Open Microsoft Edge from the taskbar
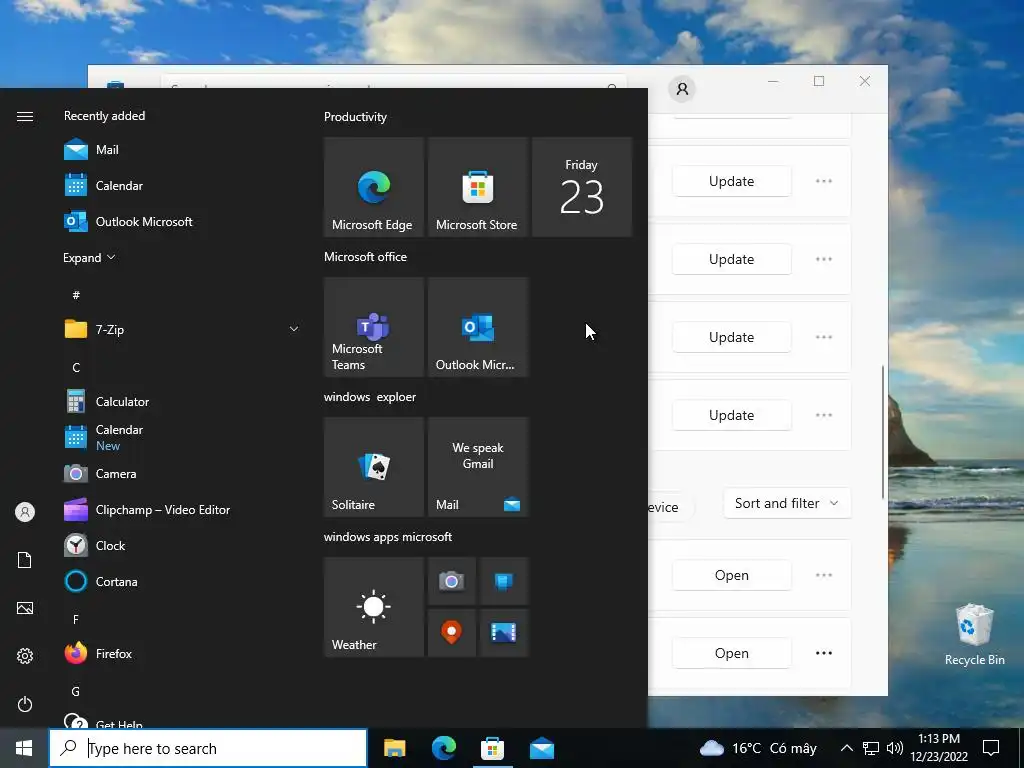 click(x=443, y=748)
